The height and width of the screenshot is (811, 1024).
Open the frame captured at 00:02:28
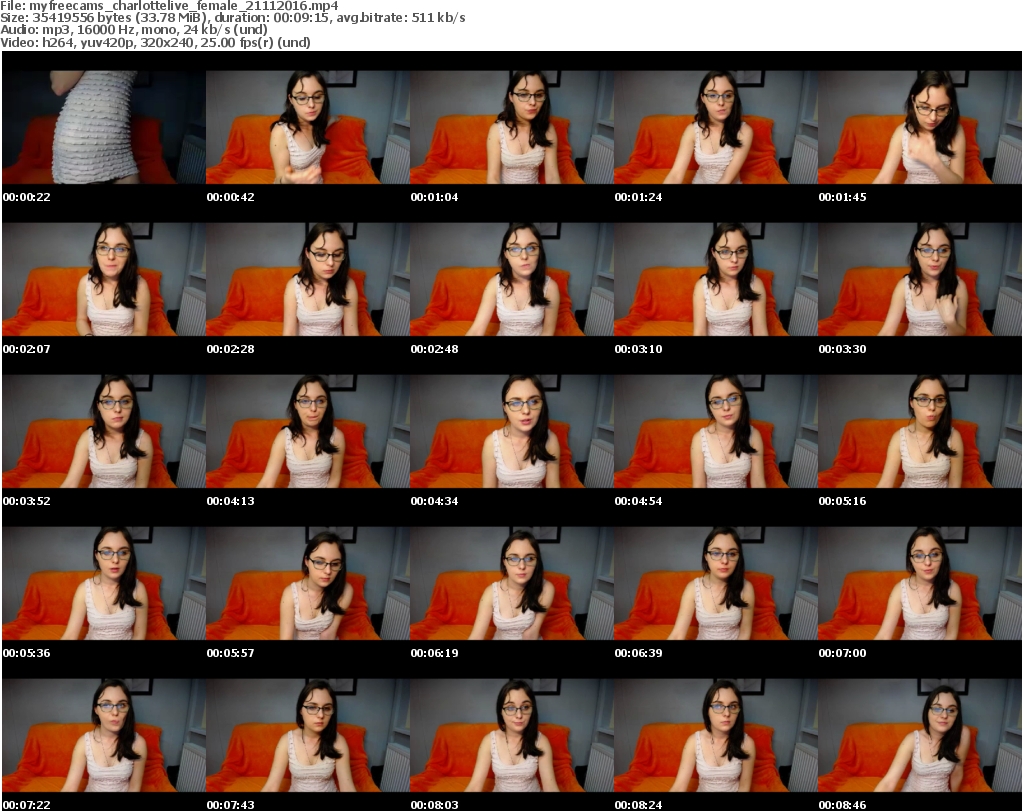(308, 279)
